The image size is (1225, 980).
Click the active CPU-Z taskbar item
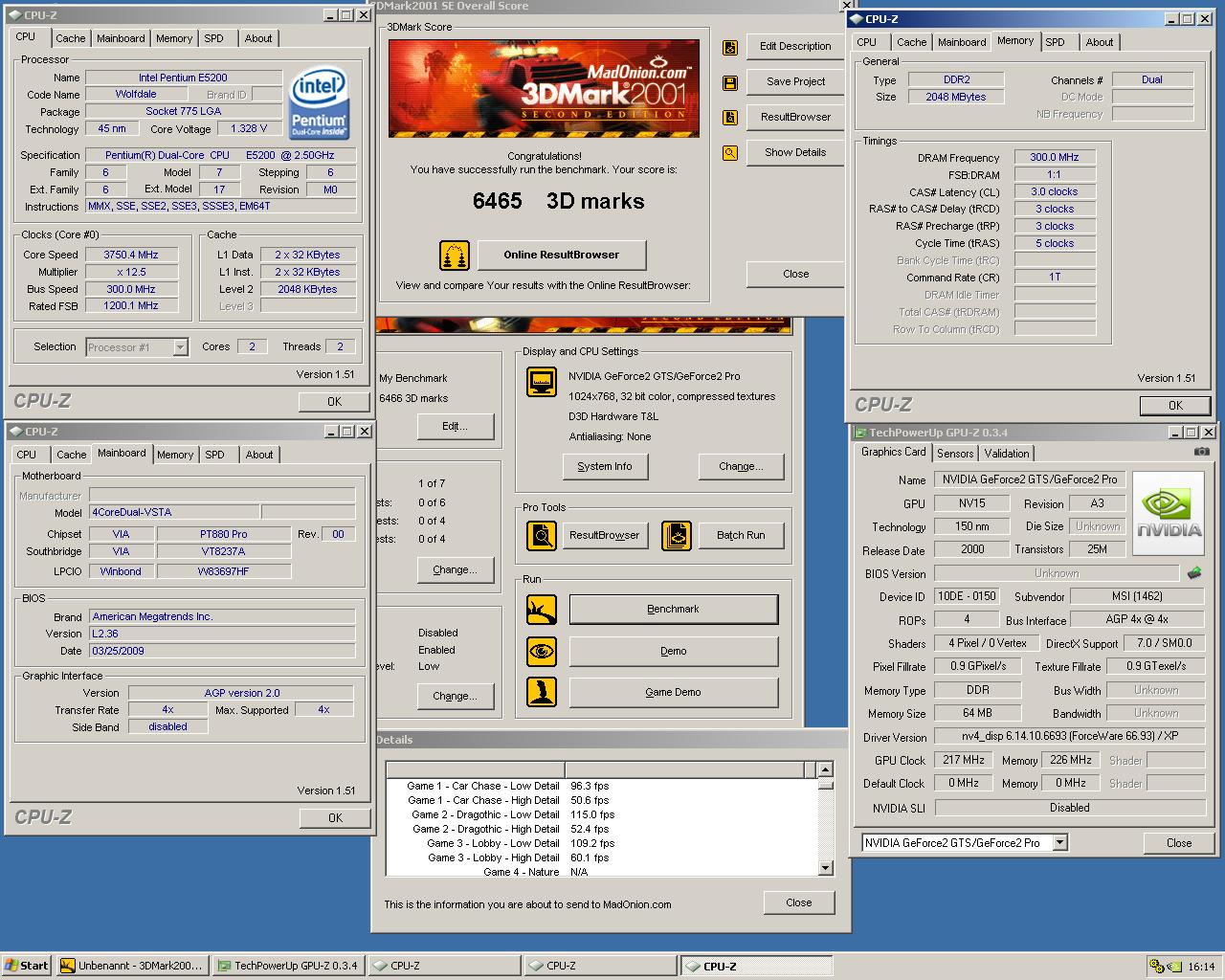tap(756, 967)
